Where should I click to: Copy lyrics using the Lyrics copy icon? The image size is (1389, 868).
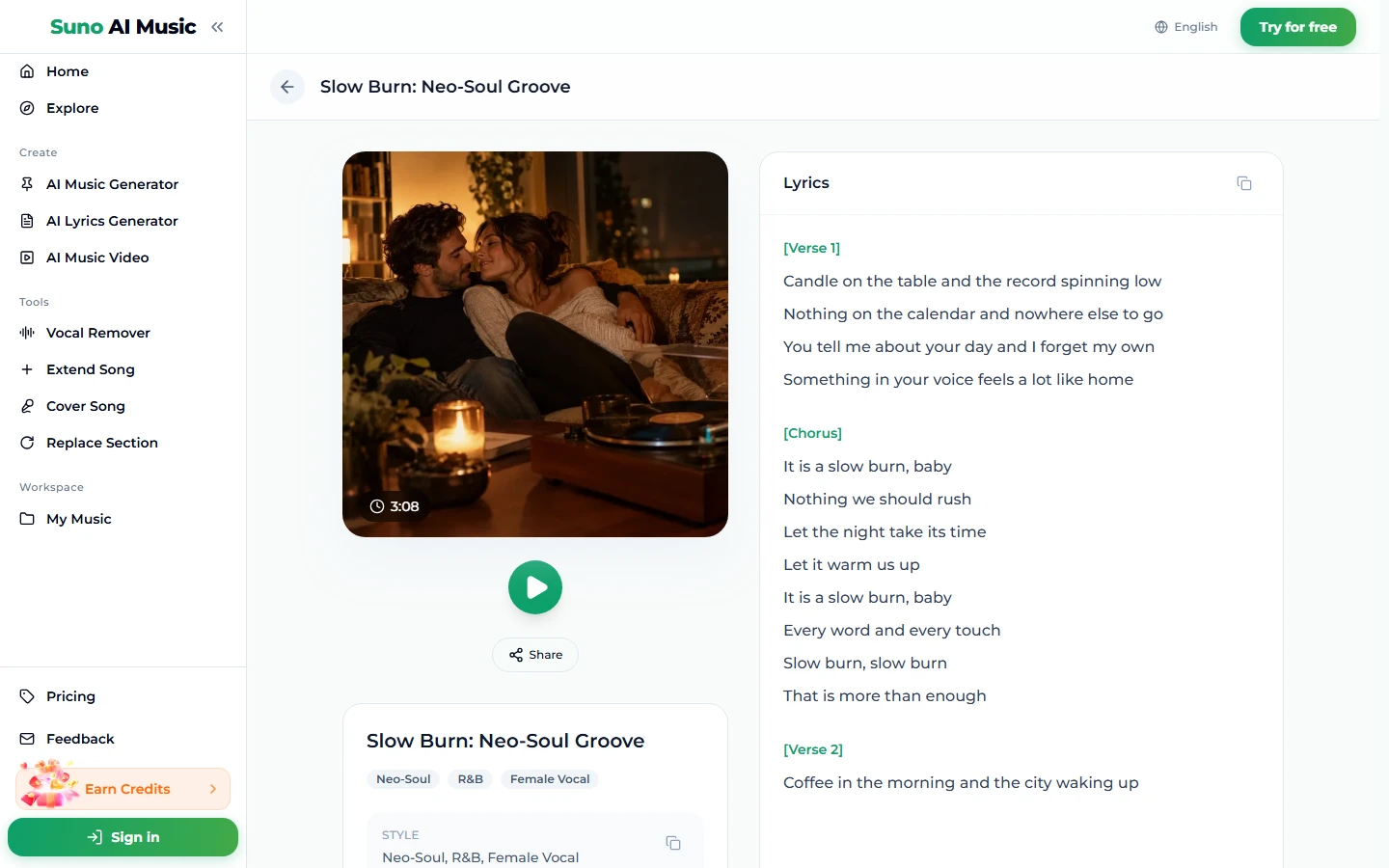[x=1244, y=183]
